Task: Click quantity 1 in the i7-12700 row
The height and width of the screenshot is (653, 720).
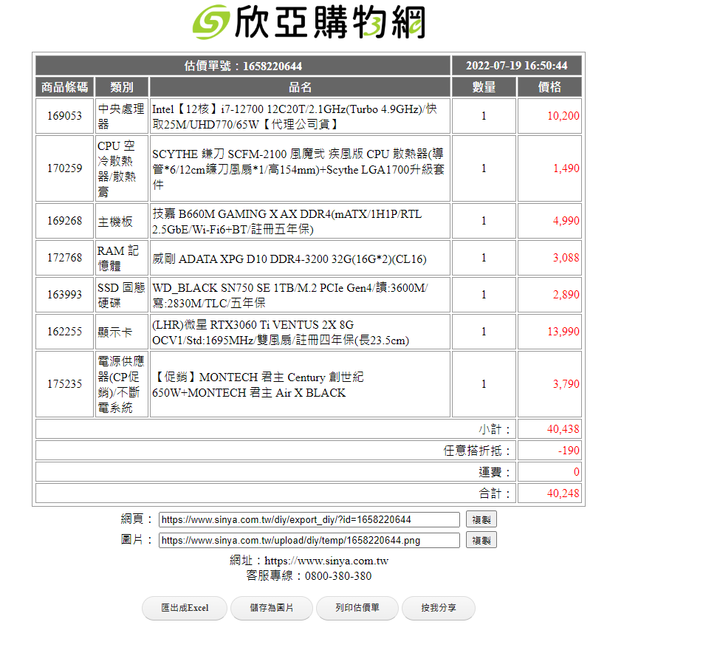Action: coord(484,116)
